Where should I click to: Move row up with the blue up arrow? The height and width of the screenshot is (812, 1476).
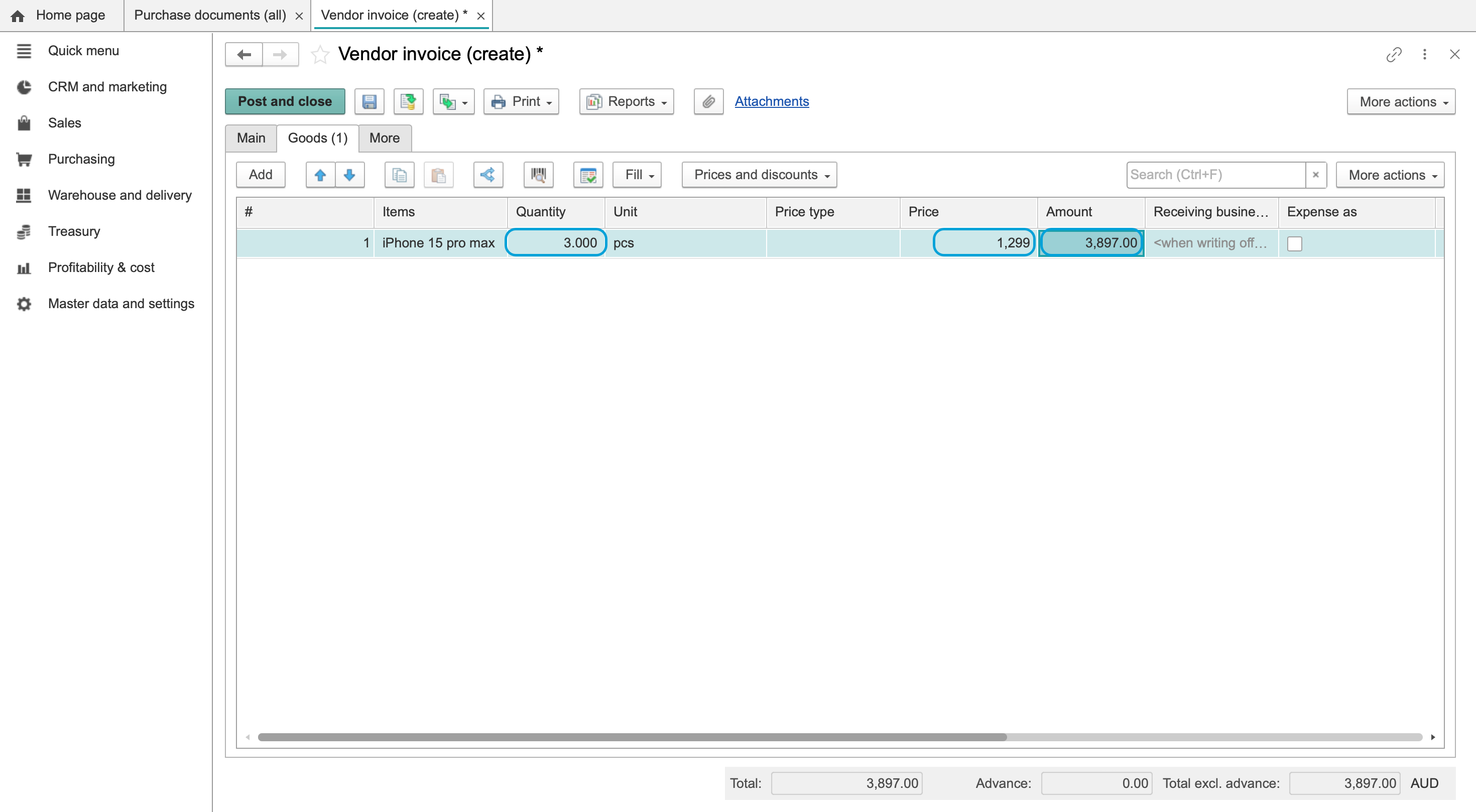click(320, 175)
